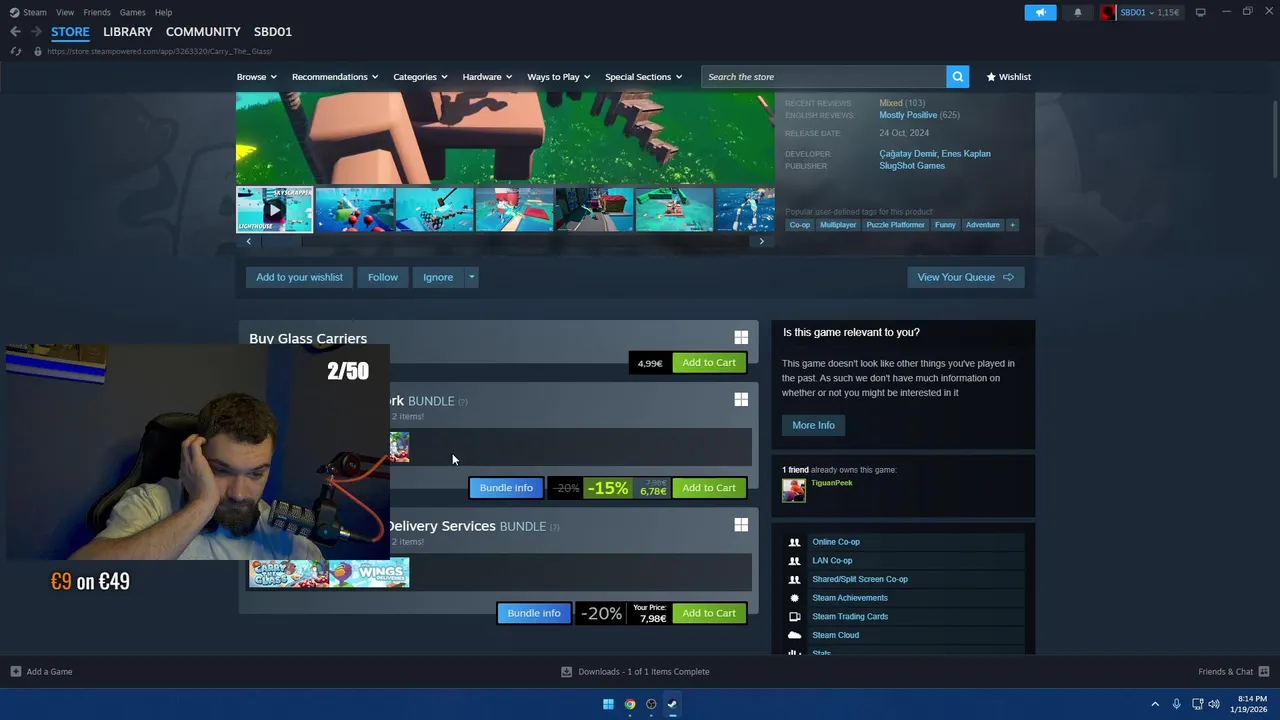Open the Downloads status bar entry

[635, 672]
